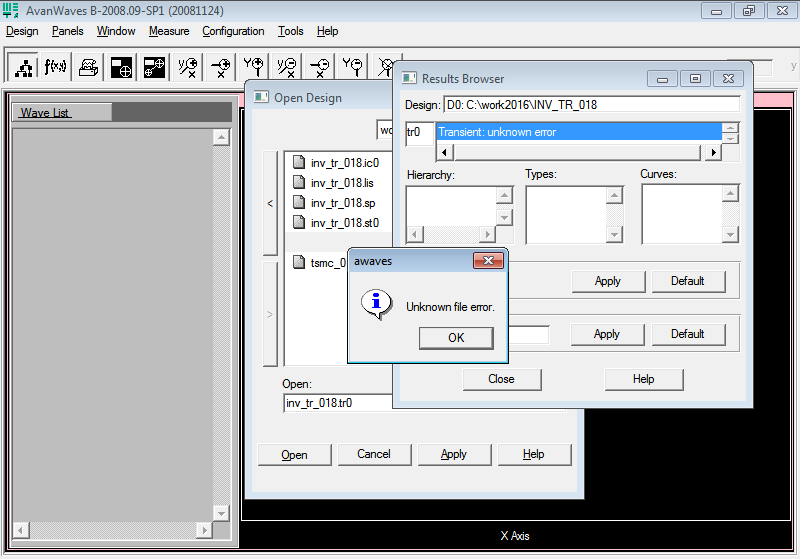Click Wave List horizontal scroll left arrow

(20, 530)
